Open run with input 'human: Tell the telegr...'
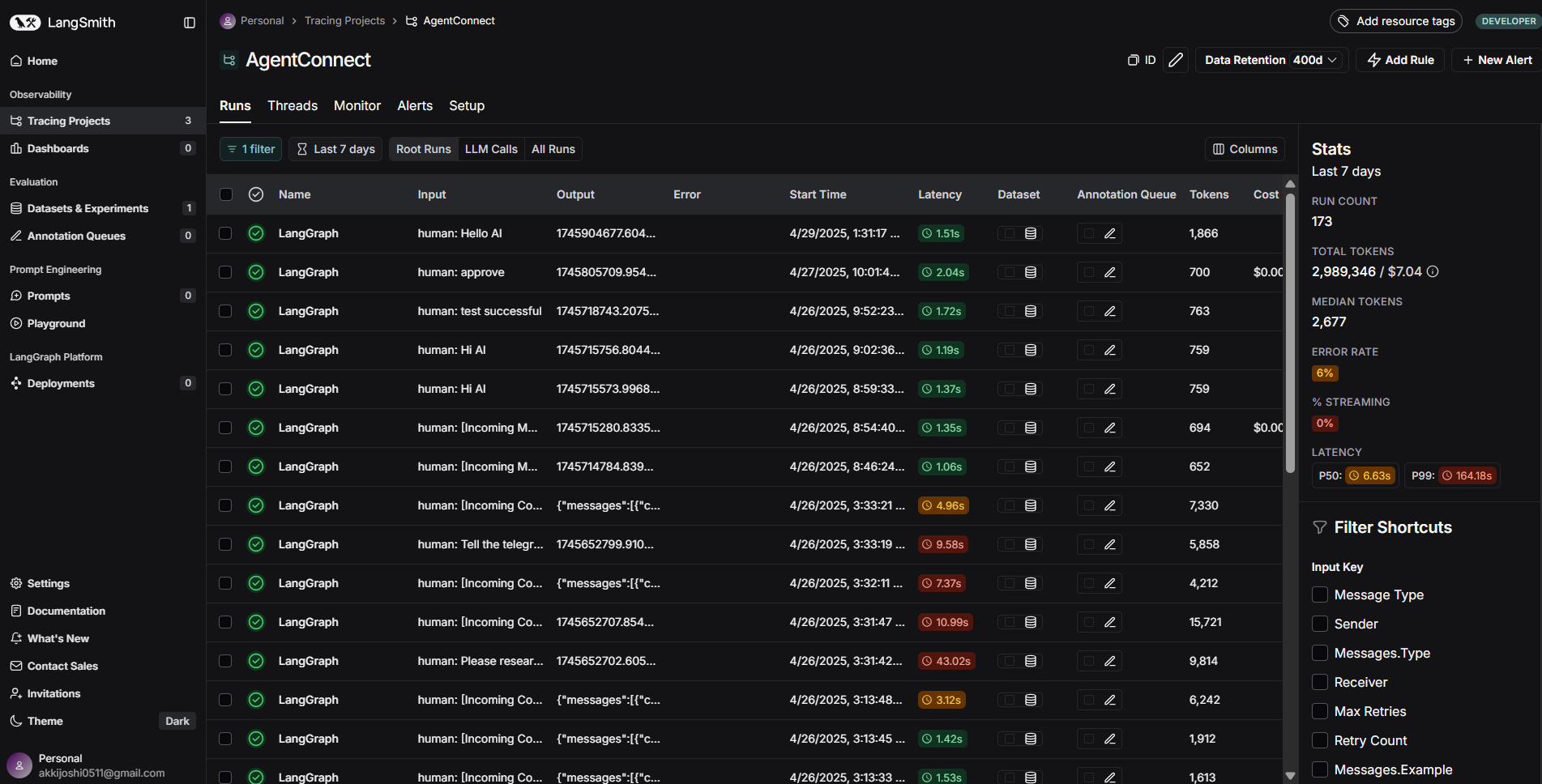The height and width of the screenshot is (784, 1542). coord(481,544)
